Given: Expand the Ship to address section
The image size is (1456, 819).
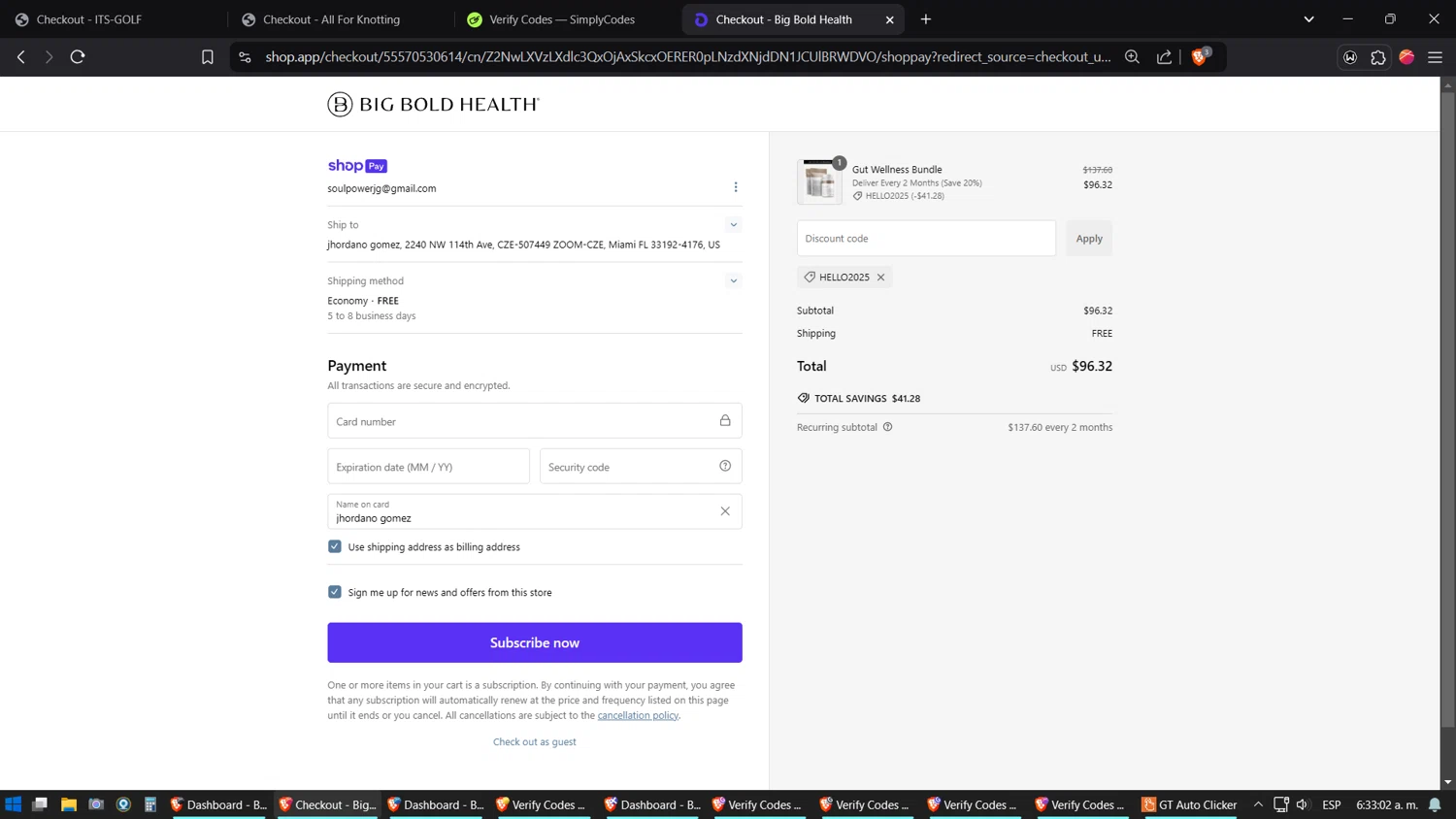Looking at the screenshot, I should point(734,225).
